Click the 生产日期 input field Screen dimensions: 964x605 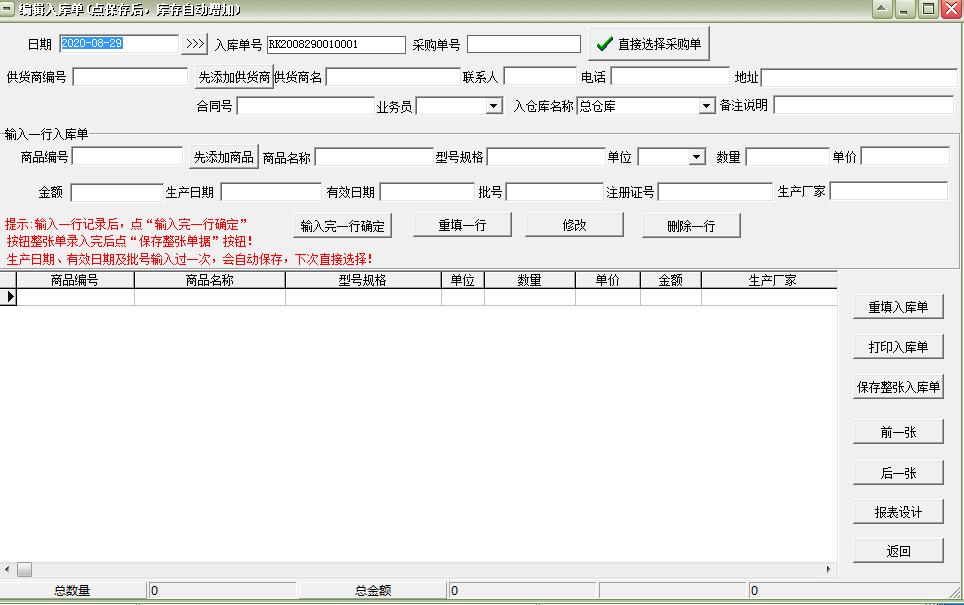(x=271, y=192)
